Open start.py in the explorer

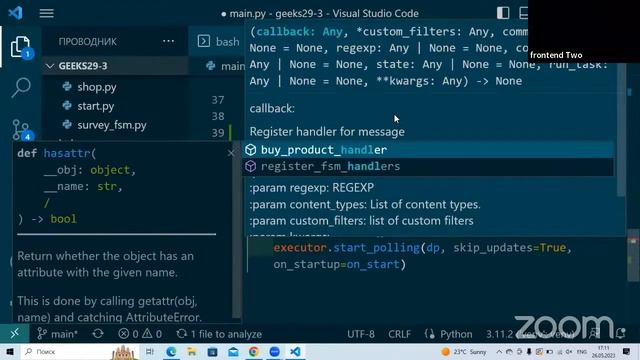[x=96, y=106]
